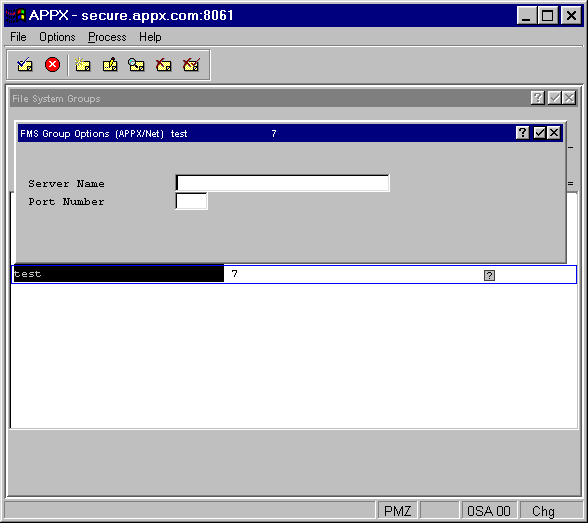Screen dimensions: 588x523
Task: Select the Inquire mode magnifier icon
Action: click(136, 65)
